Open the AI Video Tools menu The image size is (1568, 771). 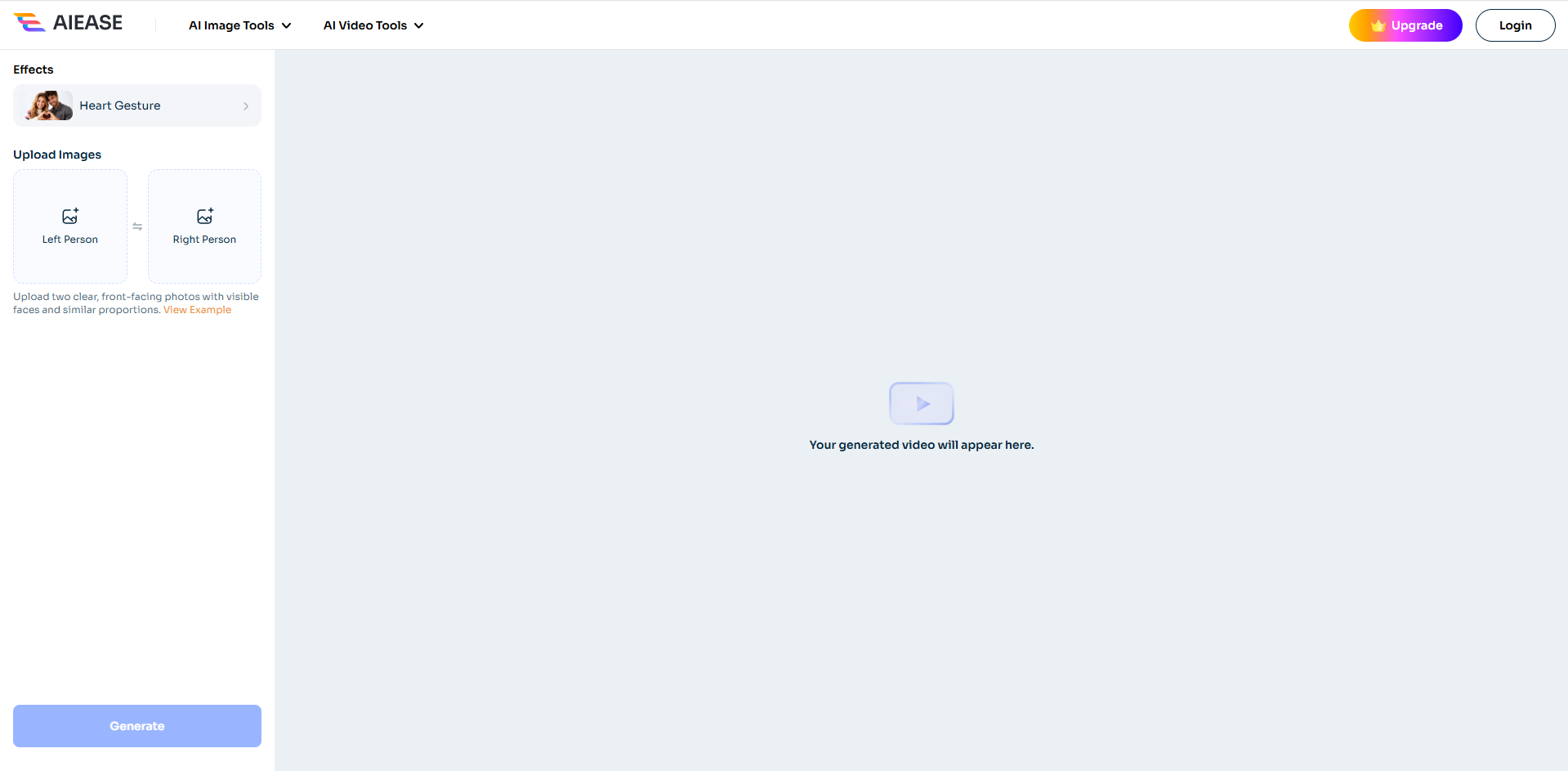coord(373,25)
